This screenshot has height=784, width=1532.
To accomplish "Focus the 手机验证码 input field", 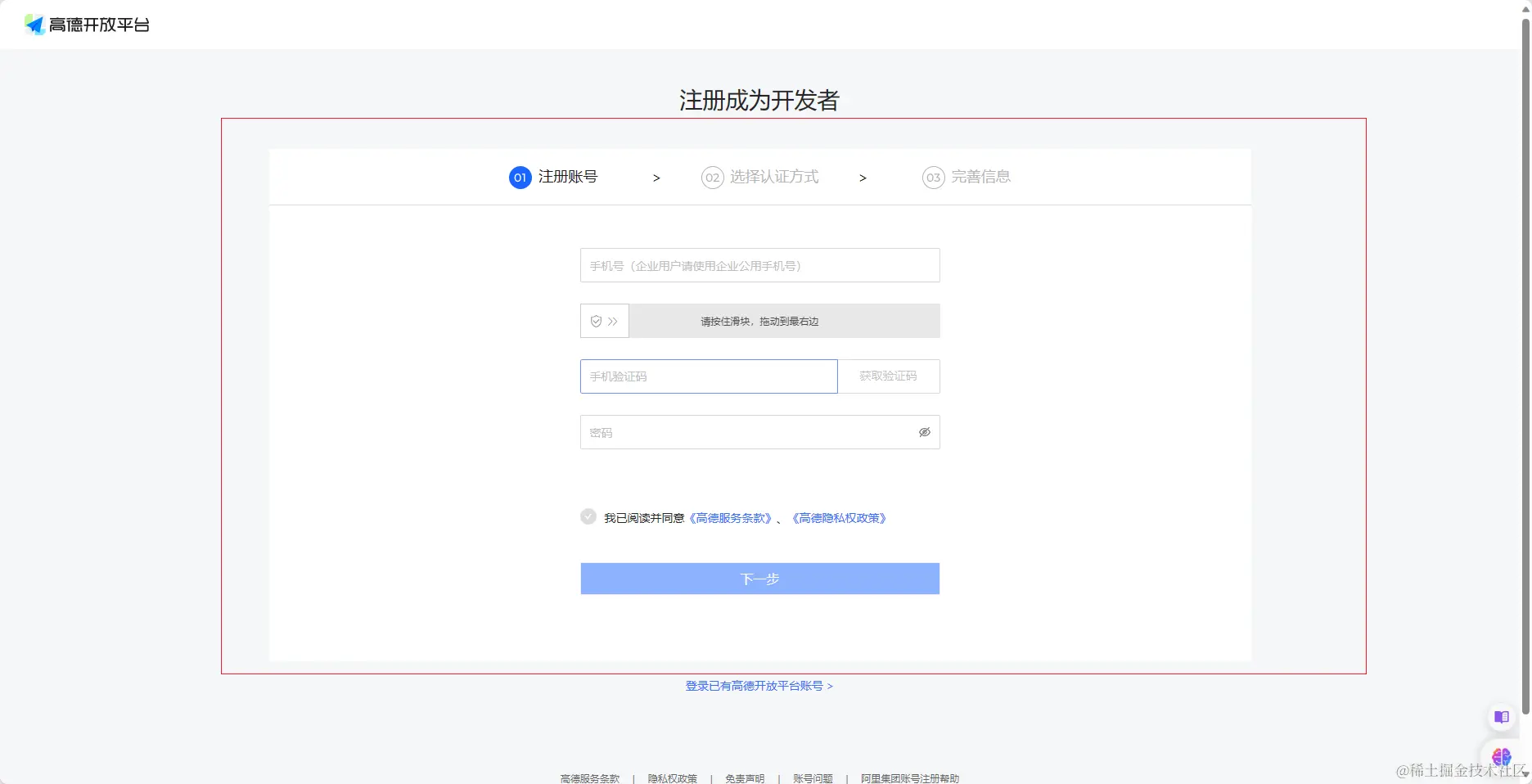I will [x=709, y=376].
